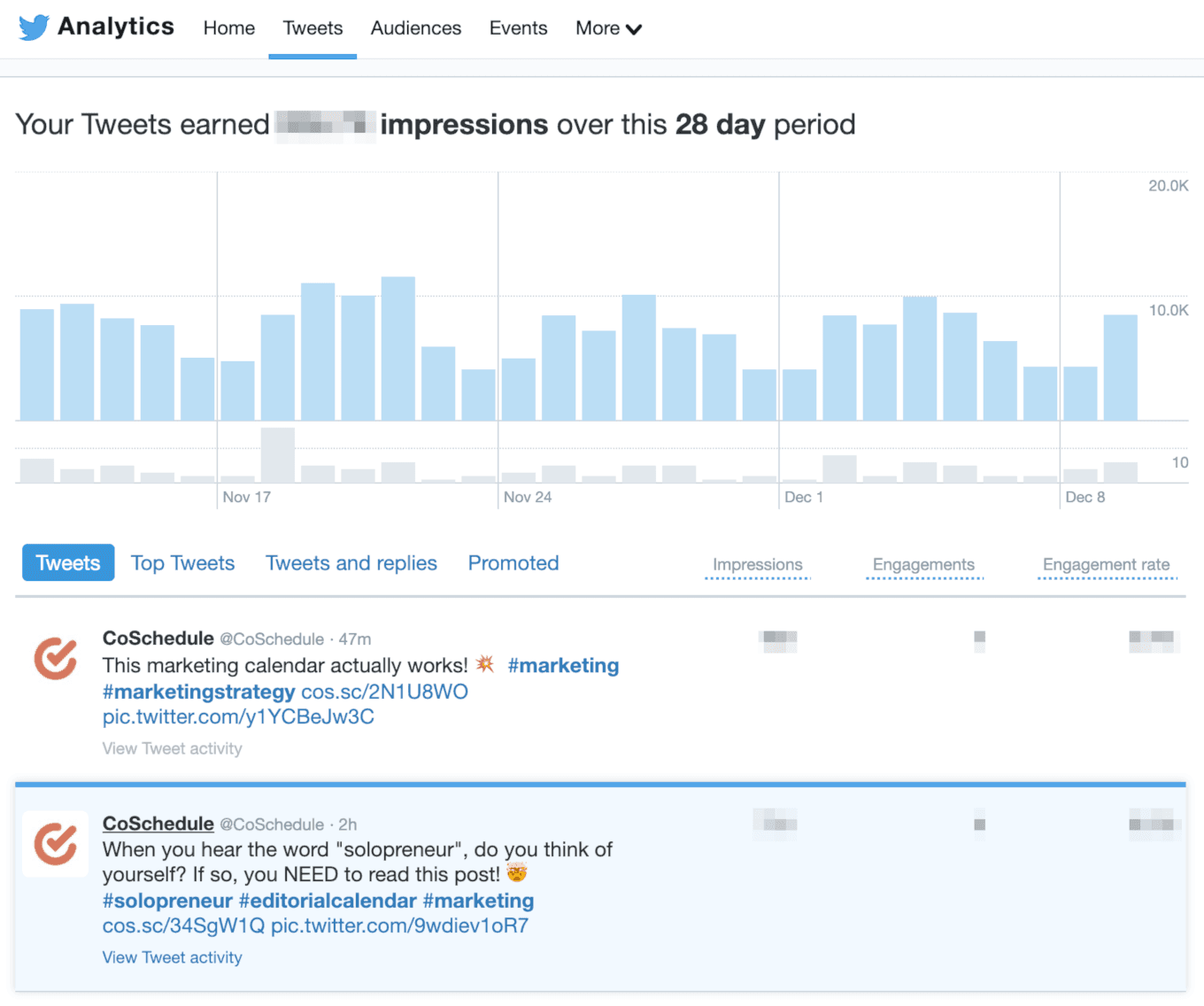This screenshot has width=1204, height=1006.
Task: Switch to Tweets and replies
Action: [x=351, y=563]
